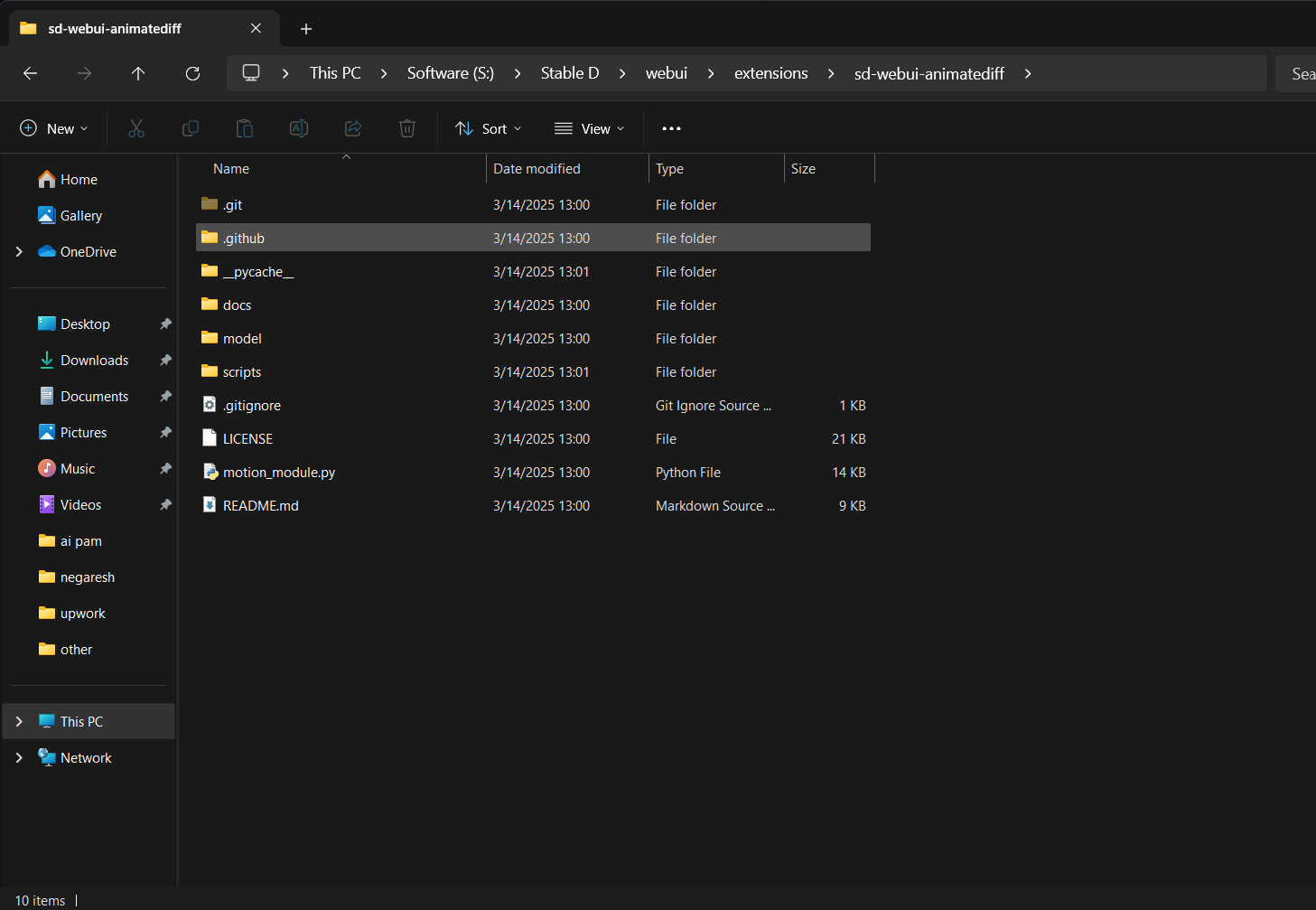Open Downloads in the sidebar
1316x910 pixels.
(94, 360)
